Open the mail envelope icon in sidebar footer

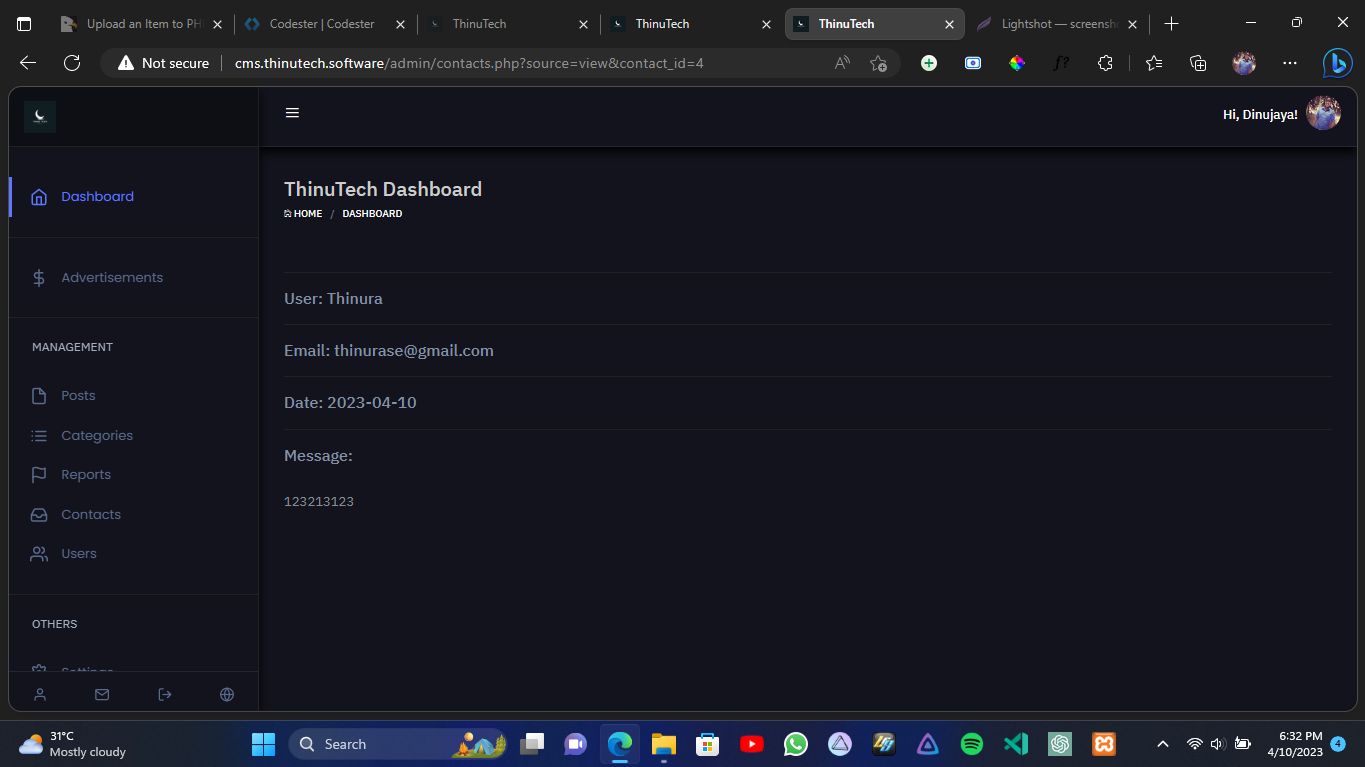102,694
